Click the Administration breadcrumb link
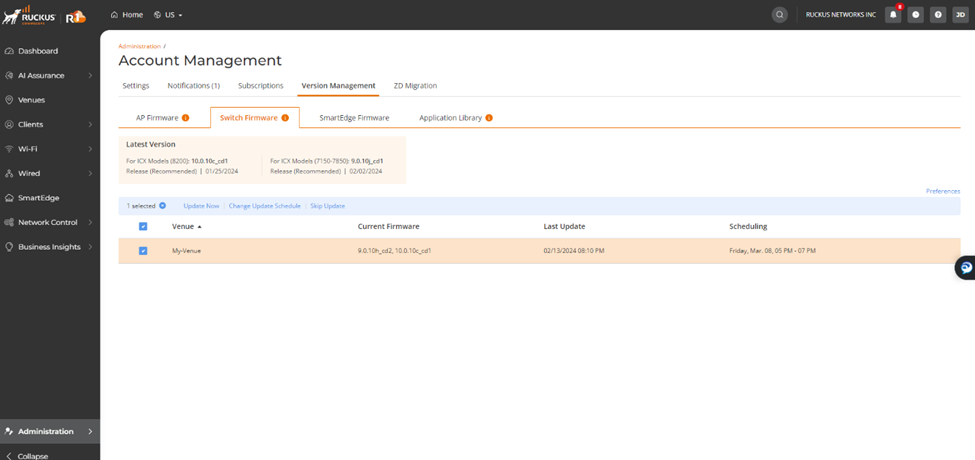The width and height of the screenshot is (975, 460). coord(139,46)
